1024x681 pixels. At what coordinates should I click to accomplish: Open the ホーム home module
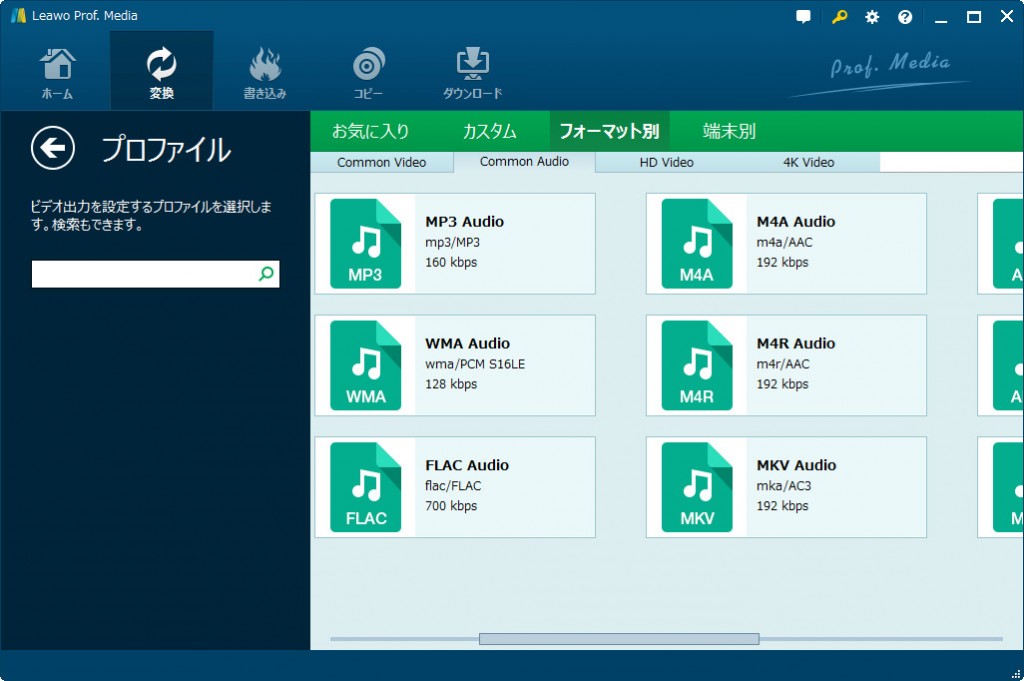57,71
